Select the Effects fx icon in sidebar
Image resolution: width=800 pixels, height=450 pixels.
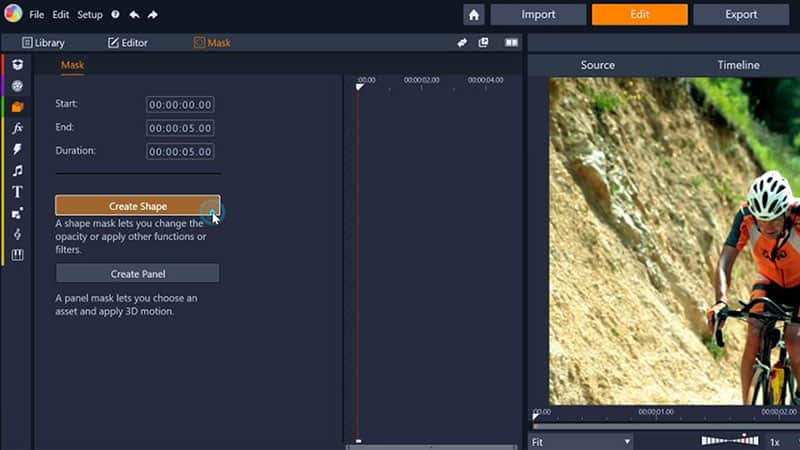[x=18, y=128]
